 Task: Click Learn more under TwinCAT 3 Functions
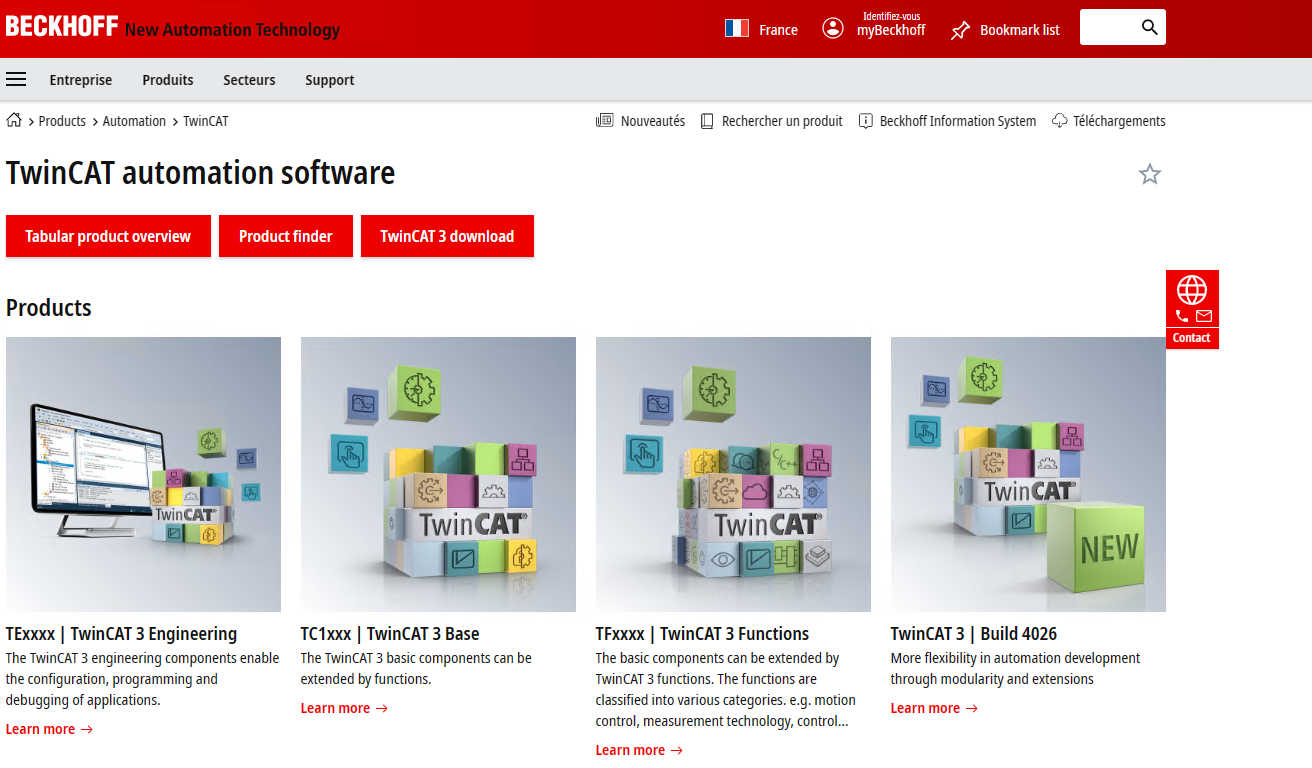(x=639, y=750)
